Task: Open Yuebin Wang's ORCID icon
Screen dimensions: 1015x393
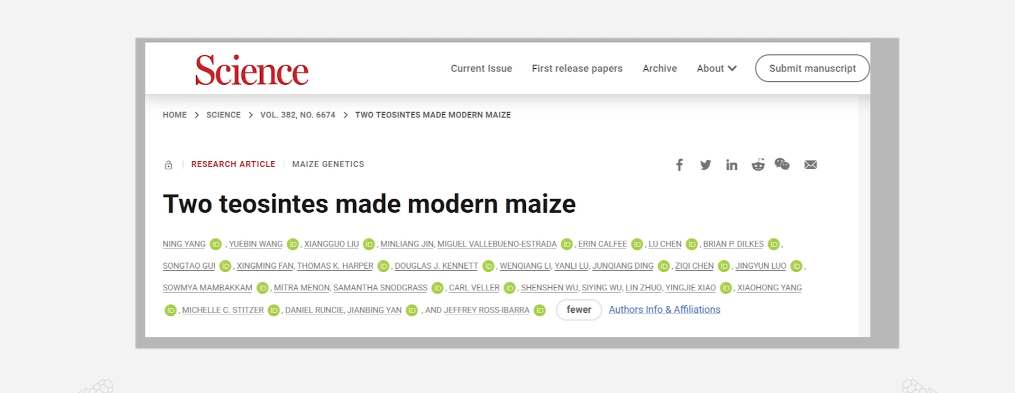Action: [x=293, y=244]
